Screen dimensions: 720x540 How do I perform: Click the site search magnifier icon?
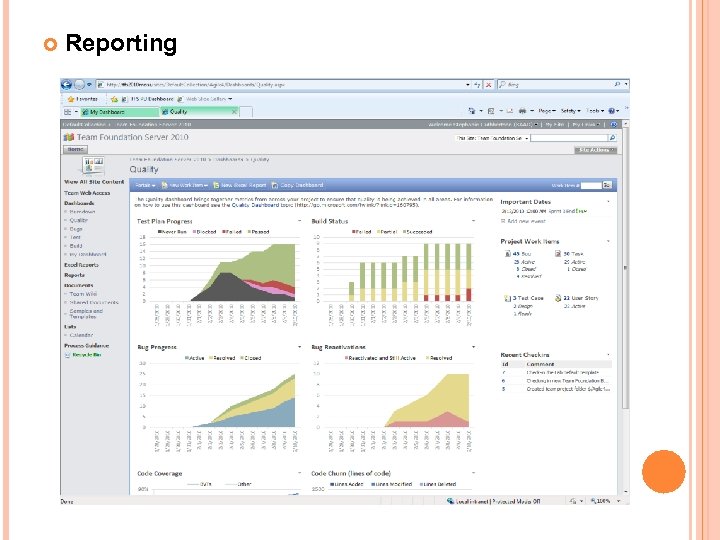click(x=612, y=138)
